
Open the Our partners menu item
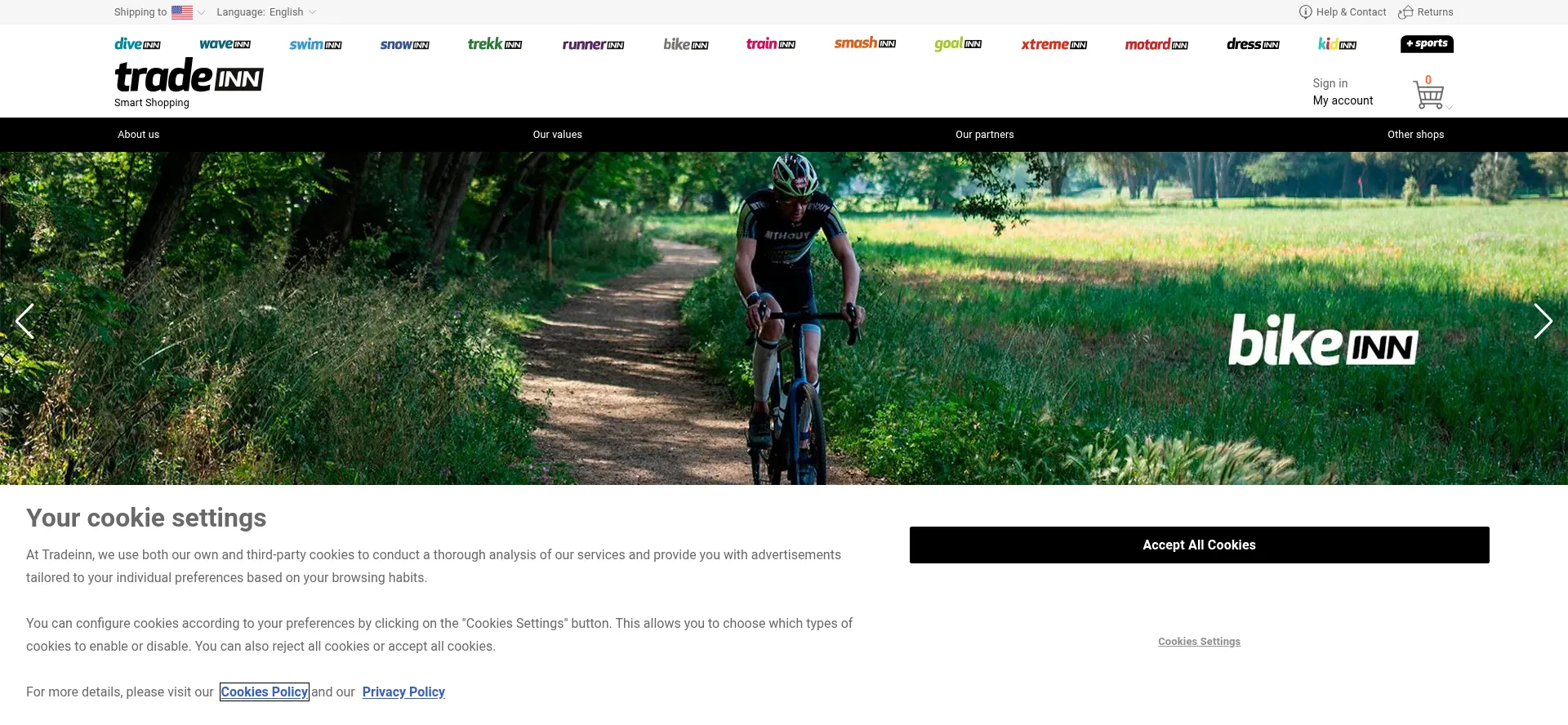click(x=985, y=135)
